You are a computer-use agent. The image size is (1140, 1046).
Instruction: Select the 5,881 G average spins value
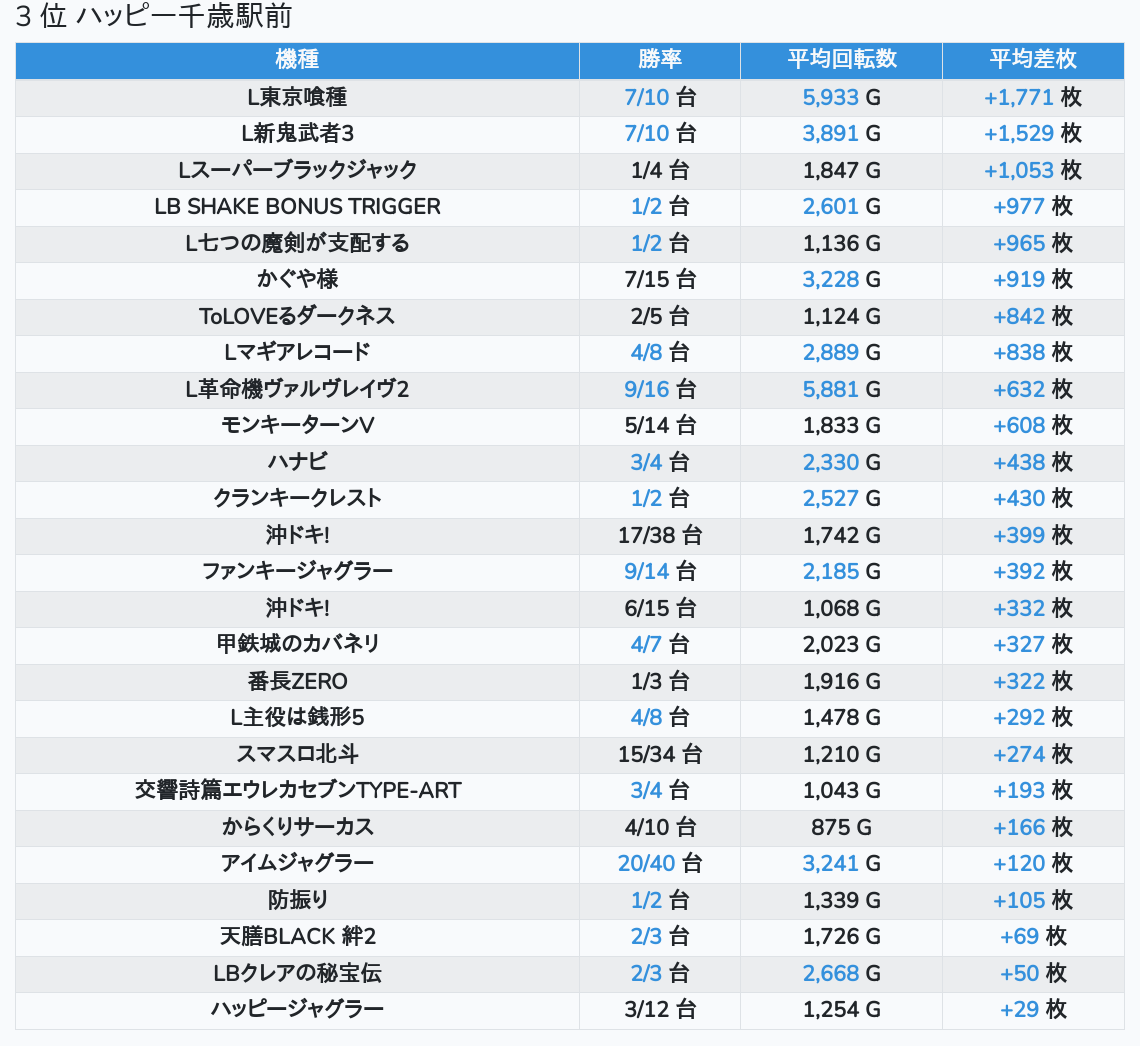(x=841, y=389)
